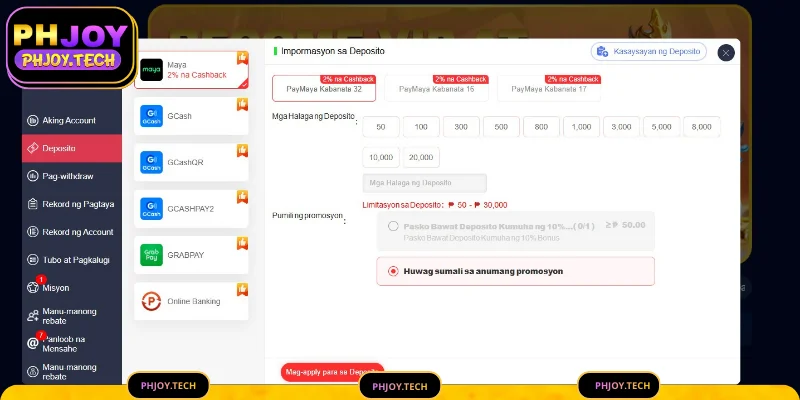Screen dimensions: 800x400
Task: Click the GCASHPAY2 logo icon
Action: 152,209
